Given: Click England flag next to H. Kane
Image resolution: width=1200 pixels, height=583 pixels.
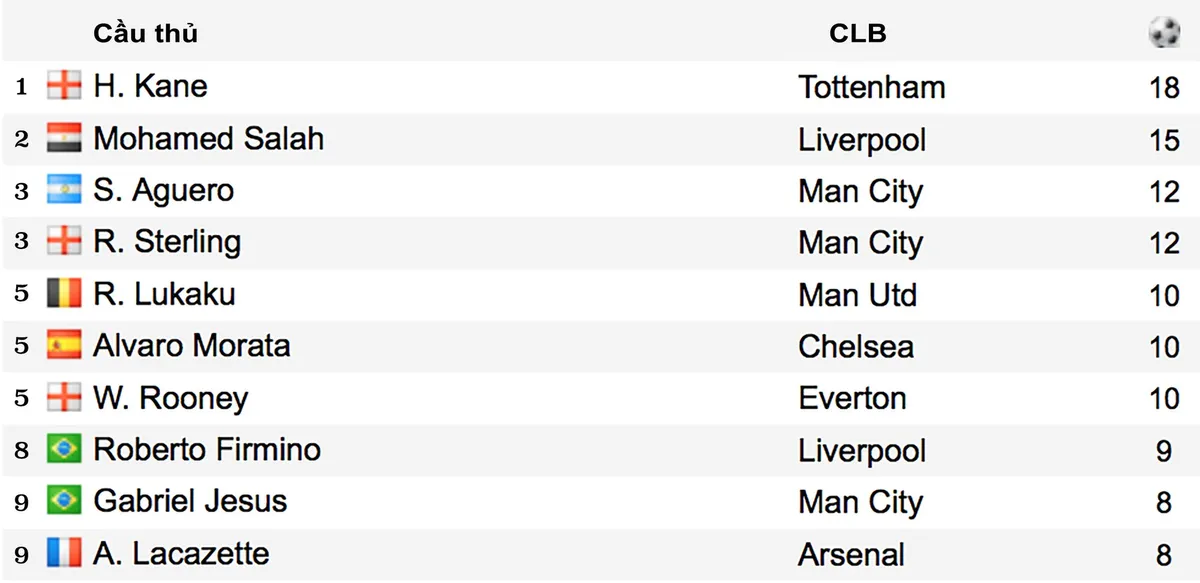Looking at the screenshot, I should [64, 86].
